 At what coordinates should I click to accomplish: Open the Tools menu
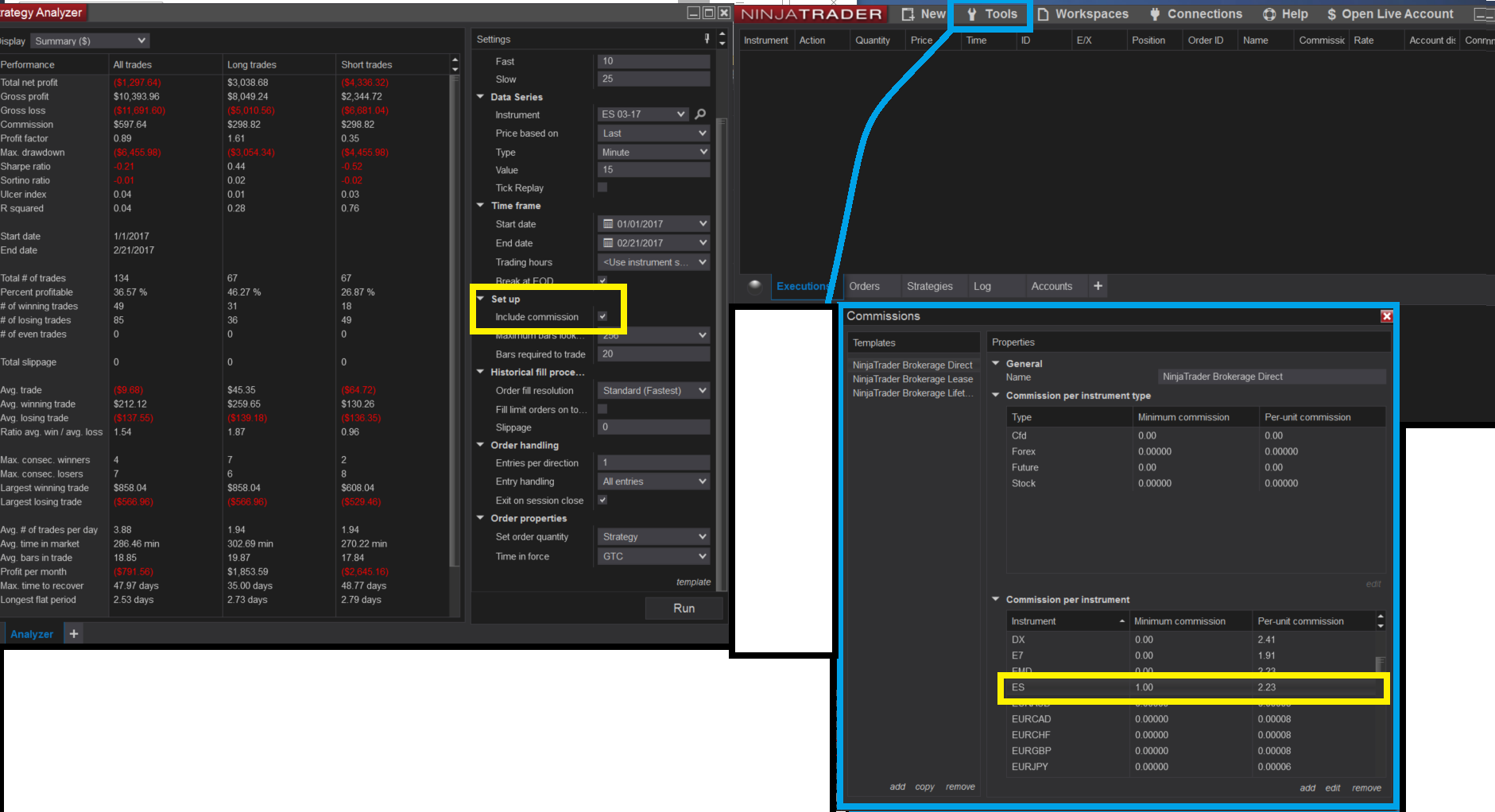pos(992,14)
